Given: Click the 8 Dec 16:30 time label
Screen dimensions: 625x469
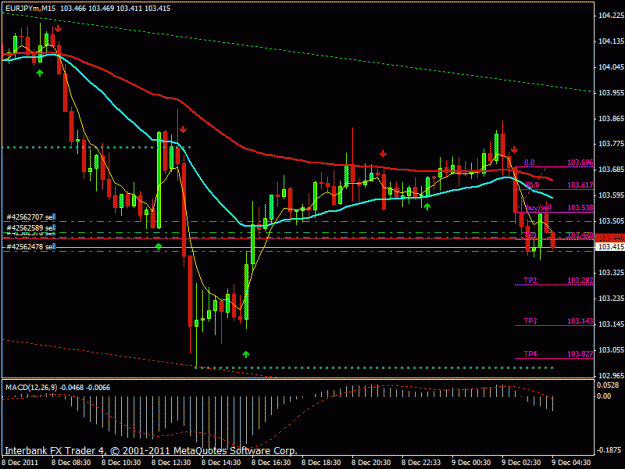Looking at the screenshot, I should tap(271, 463).
